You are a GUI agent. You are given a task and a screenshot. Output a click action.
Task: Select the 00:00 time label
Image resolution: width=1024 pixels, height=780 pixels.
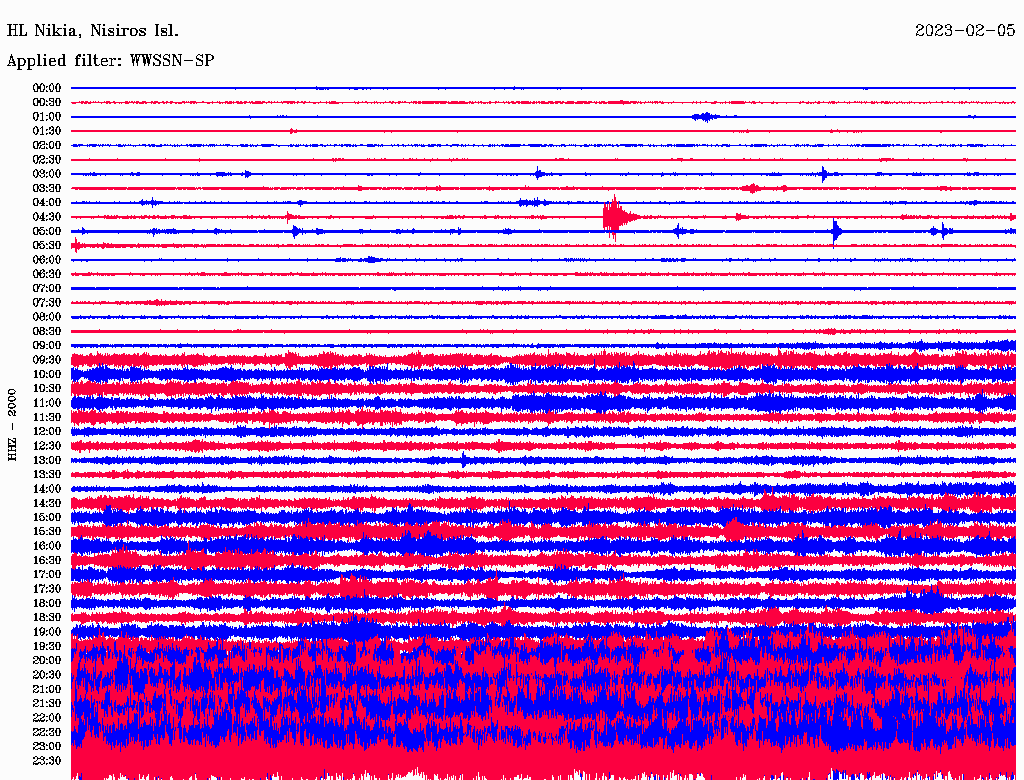[x=46, y=88]
